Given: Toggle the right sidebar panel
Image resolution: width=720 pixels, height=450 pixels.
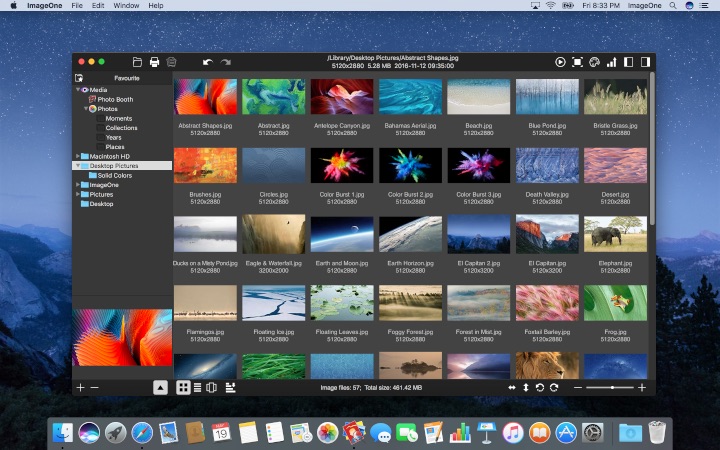Looking at the screenshot, I should pyautogui.click(x=645, y=62).
